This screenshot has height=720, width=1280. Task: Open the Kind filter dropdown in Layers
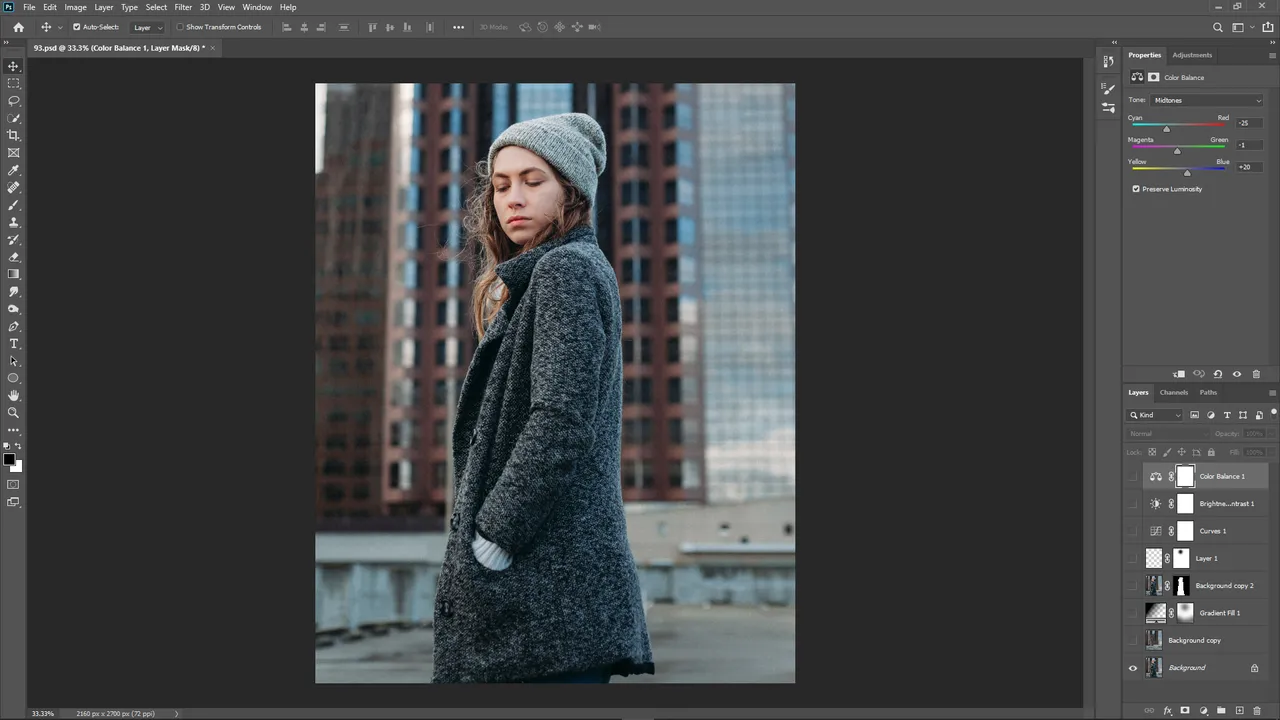tap(1156, 415)
